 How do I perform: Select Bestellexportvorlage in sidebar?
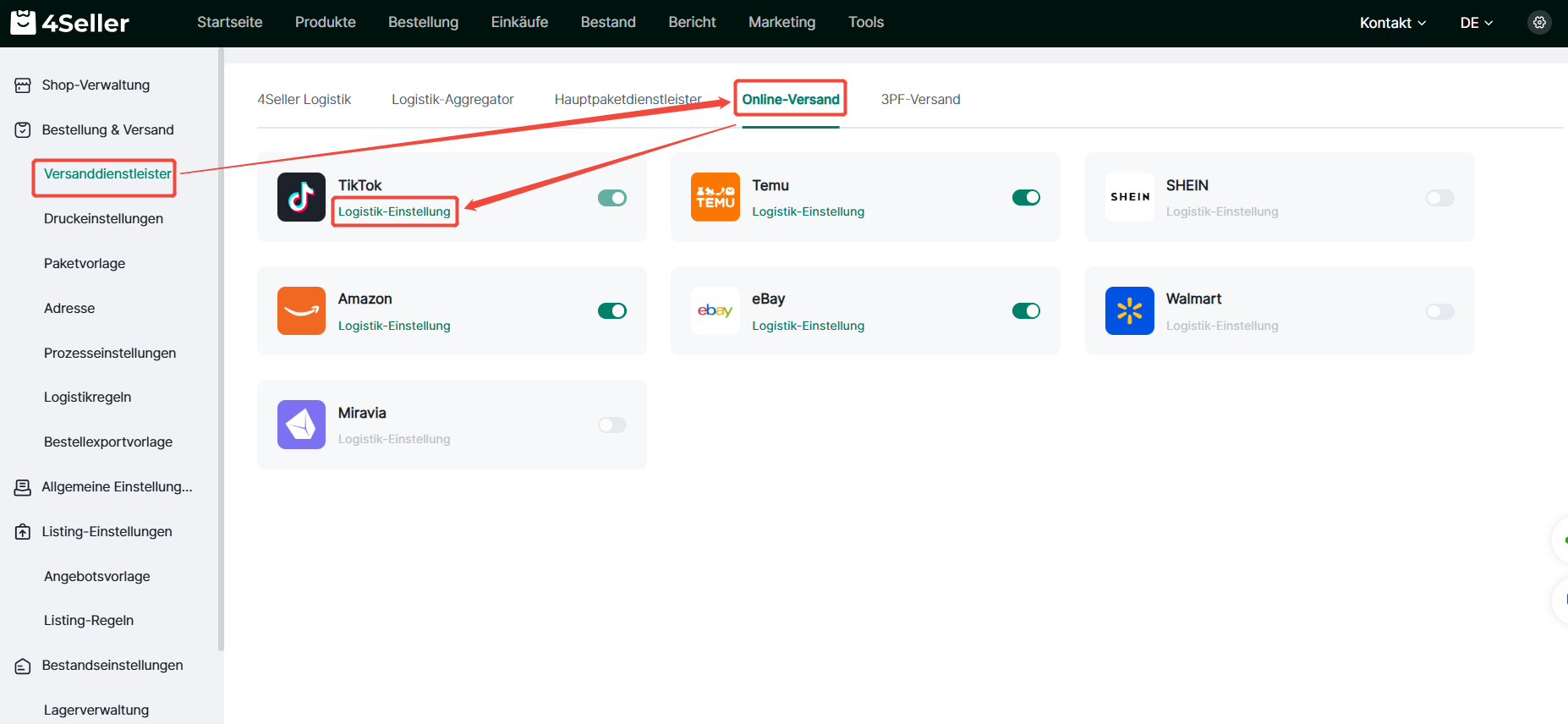[108, 442]
